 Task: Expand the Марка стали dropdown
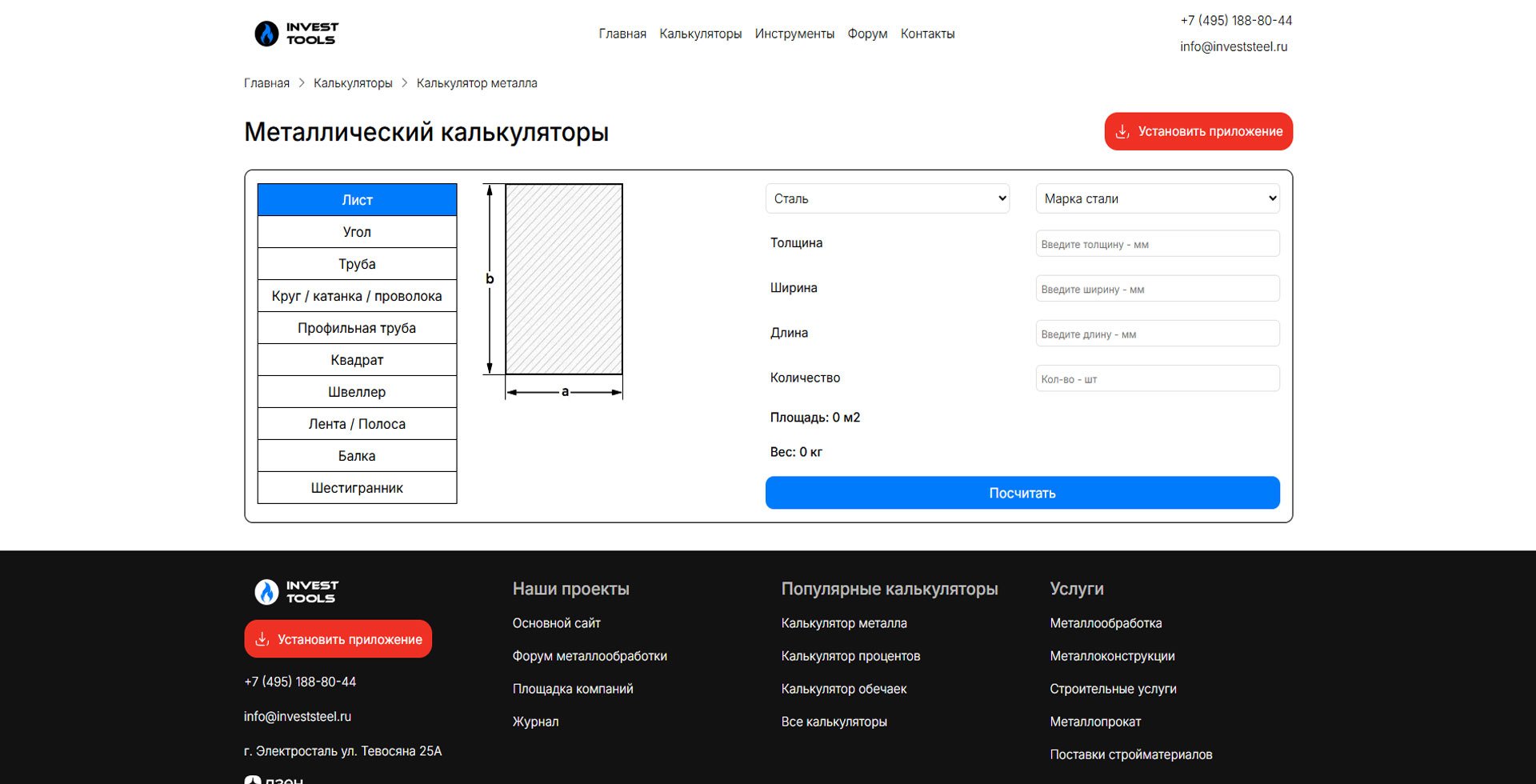[x=1157, y=198]
